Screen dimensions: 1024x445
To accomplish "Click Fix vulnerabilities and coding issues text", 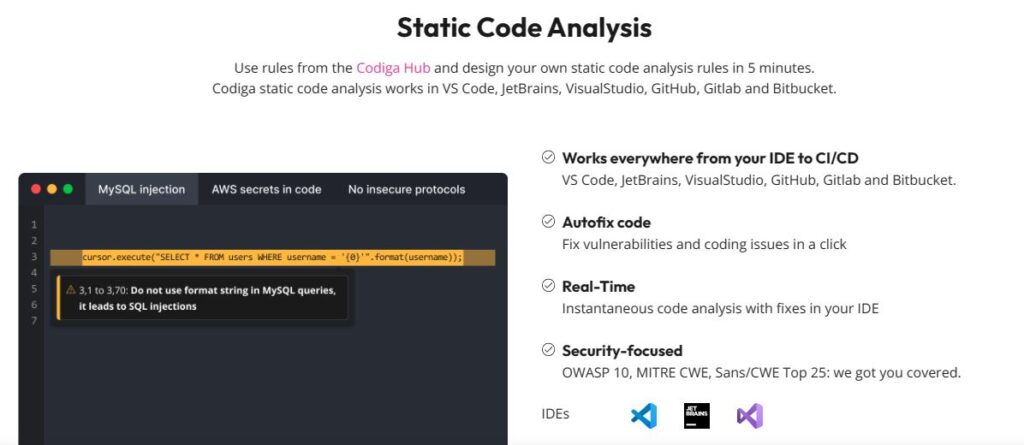I will [x=704, y=244].
